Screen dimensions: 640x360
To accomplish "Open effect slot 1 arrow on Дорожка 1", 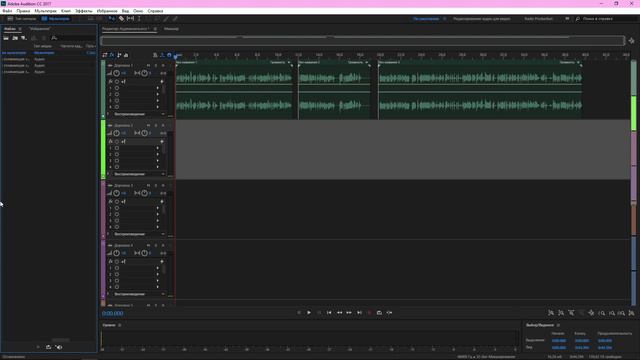I will pyautogui.click(x=158, y=88).
